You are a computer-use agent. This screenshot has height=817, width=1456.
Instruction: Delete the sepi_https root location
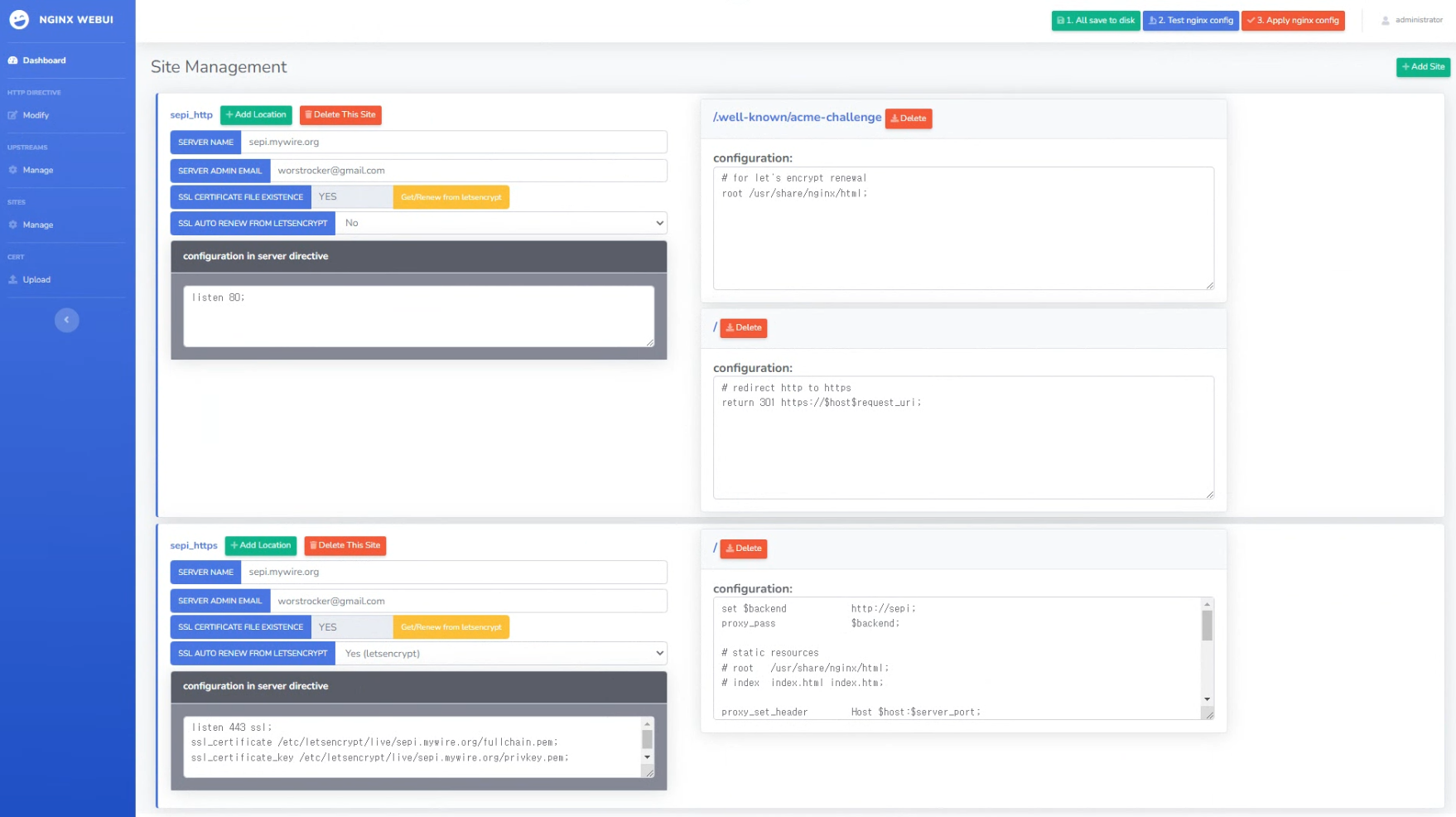click(744, 549)
